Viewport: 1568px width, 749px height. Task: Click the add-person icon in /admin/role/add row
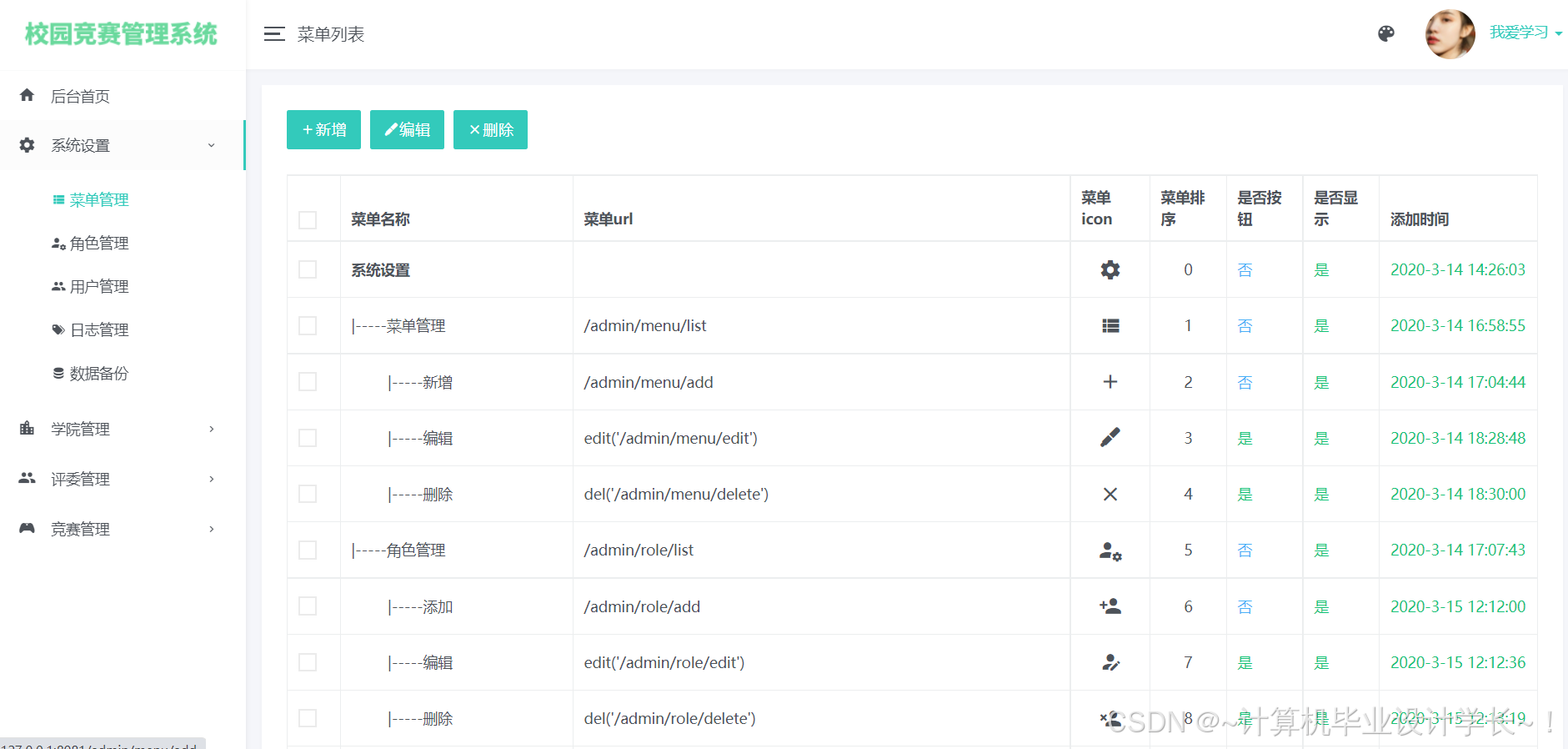pos(1110,606)
